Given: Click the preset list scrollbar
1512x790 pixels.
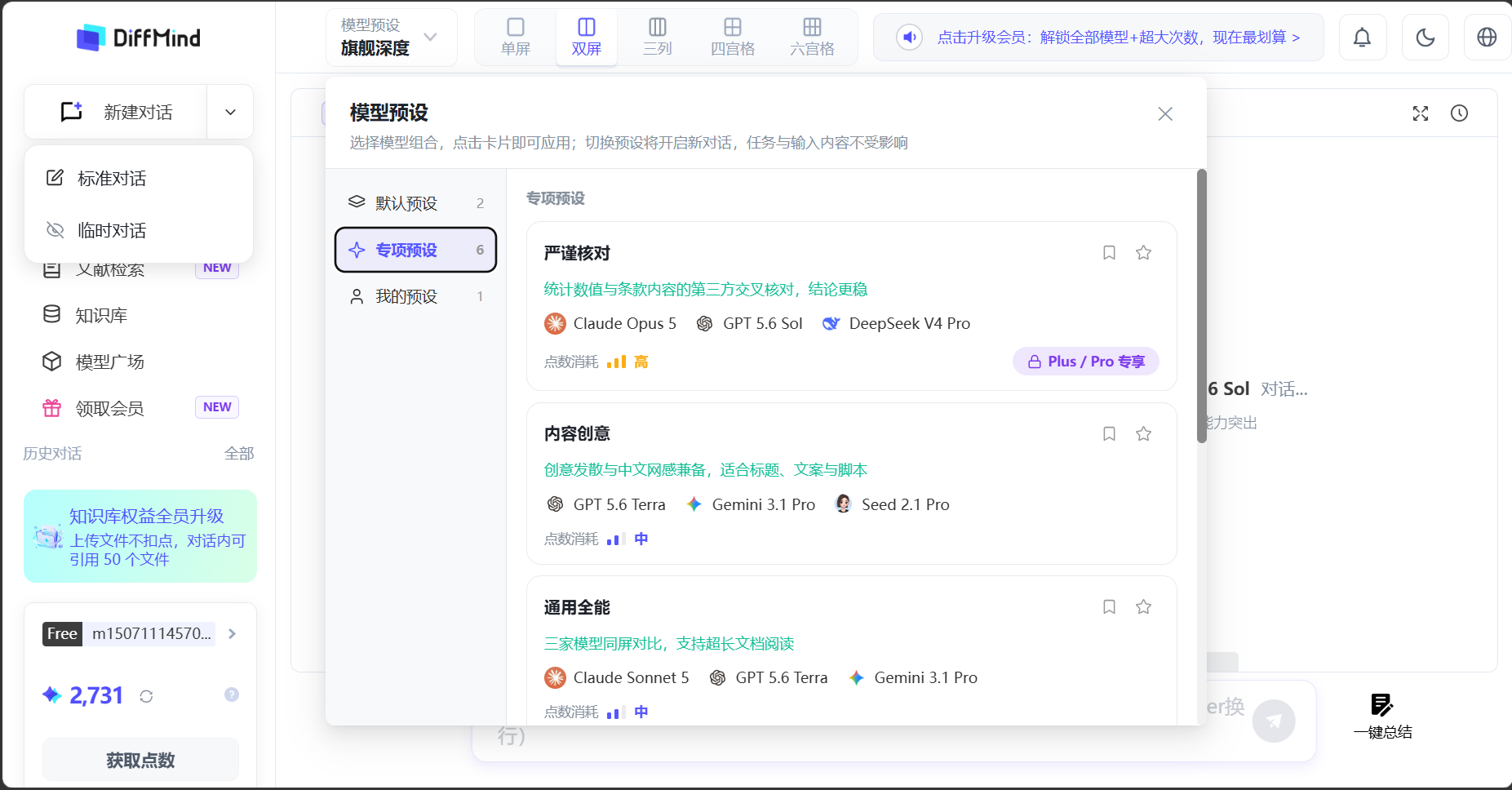Looking at the screenshot, I should 1201,306.
